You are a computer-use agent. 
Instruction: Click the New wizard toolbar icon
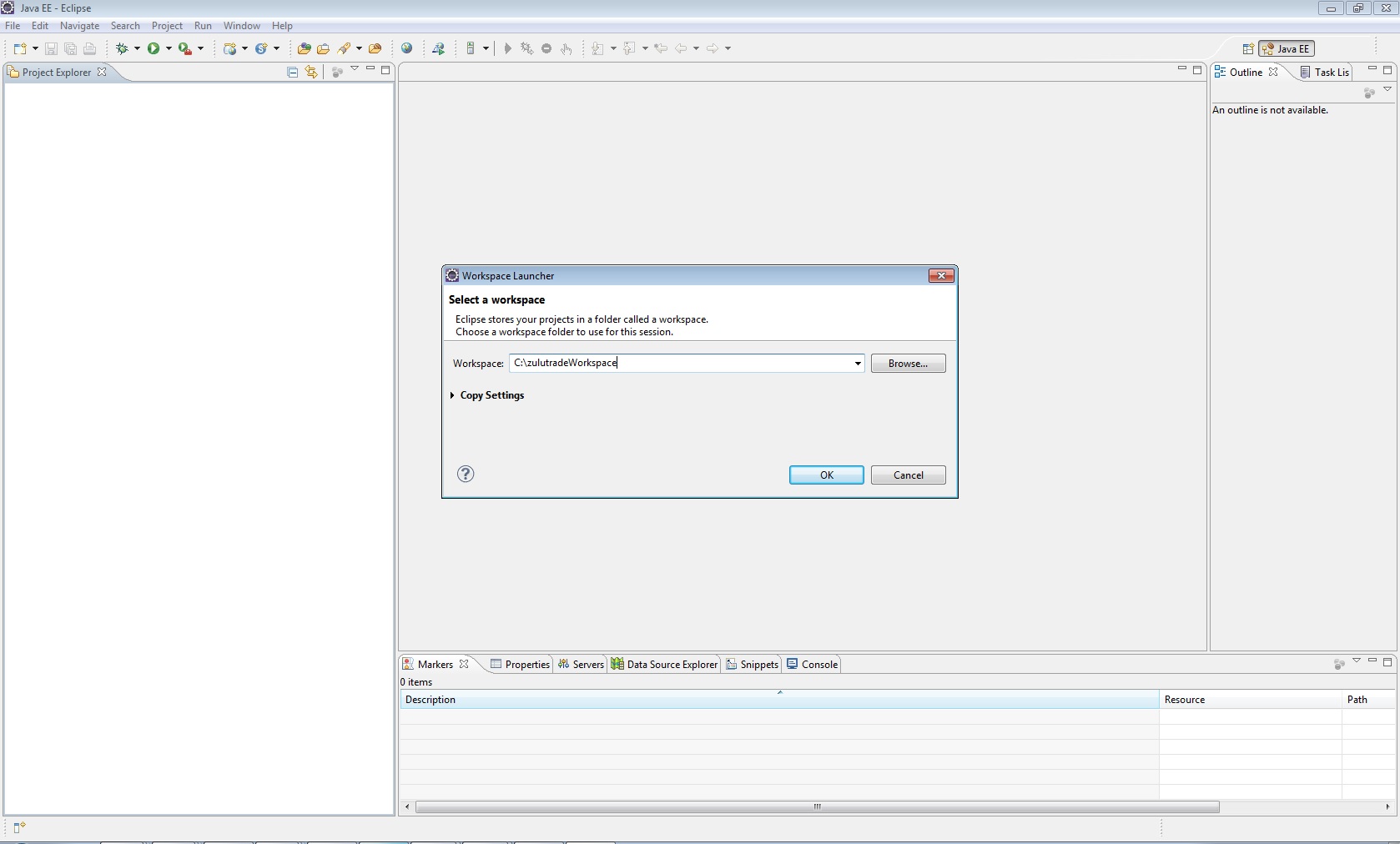click(20, 48)
